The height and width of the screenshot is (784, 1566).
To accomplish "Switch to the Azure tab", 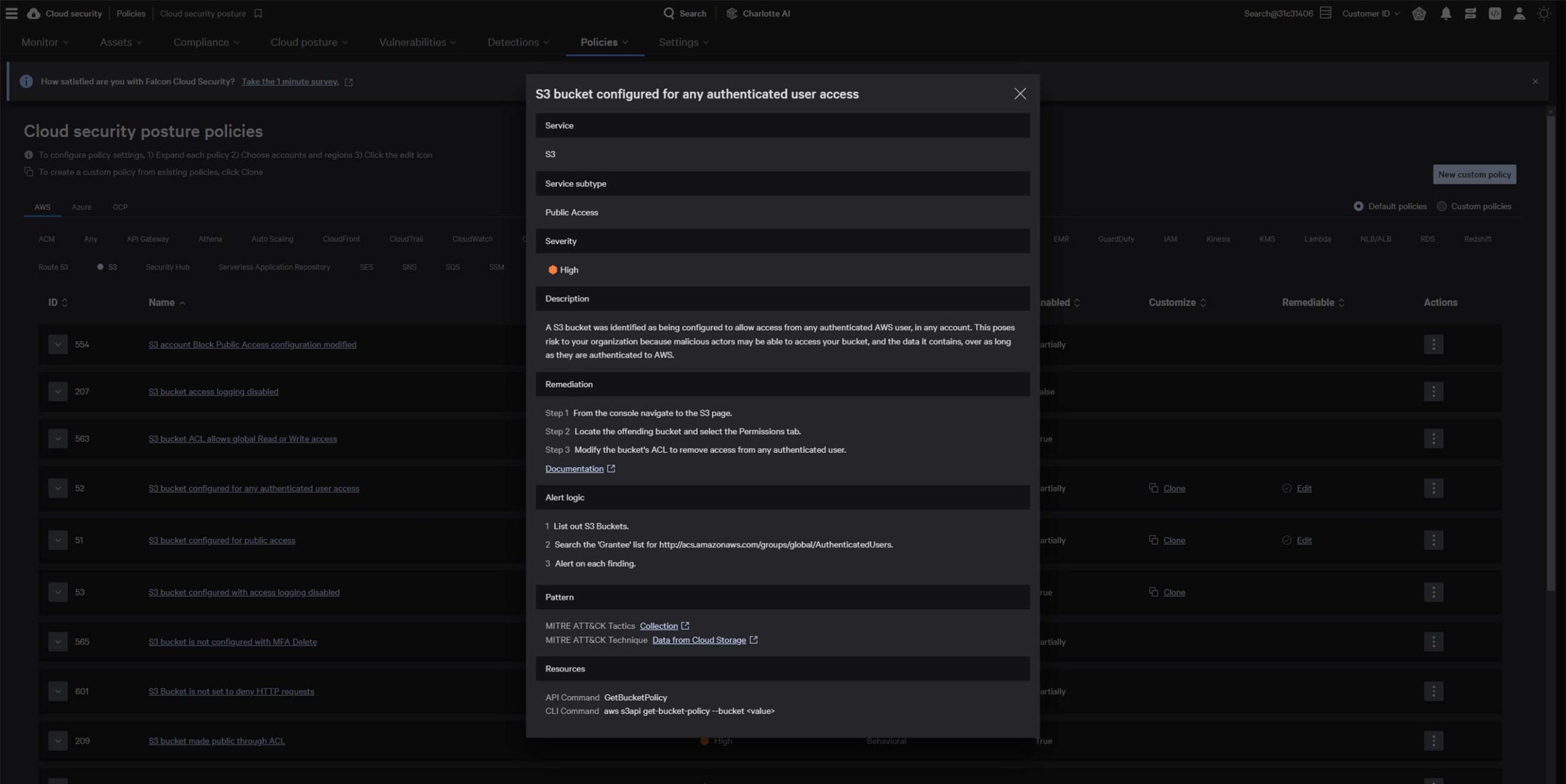I will coord(81,207).
